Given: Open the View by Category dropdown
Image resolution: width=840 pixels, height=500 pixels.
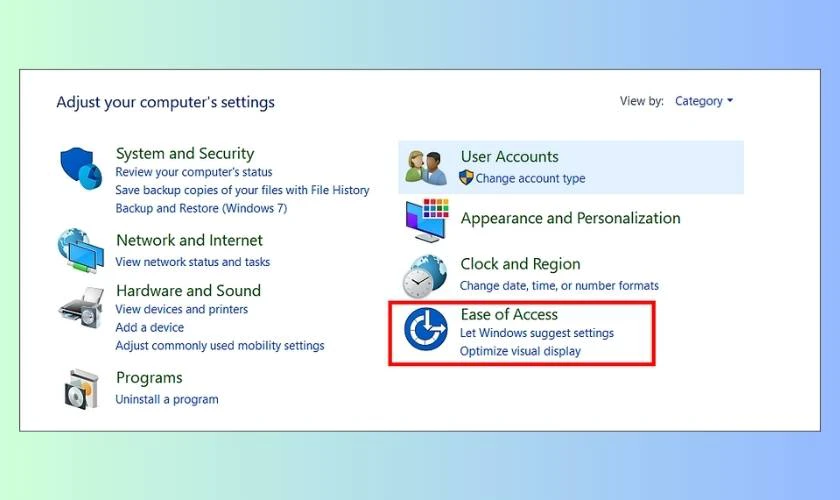Looking at the screenshot, I should pyautogui.click(x=703, y=101).
